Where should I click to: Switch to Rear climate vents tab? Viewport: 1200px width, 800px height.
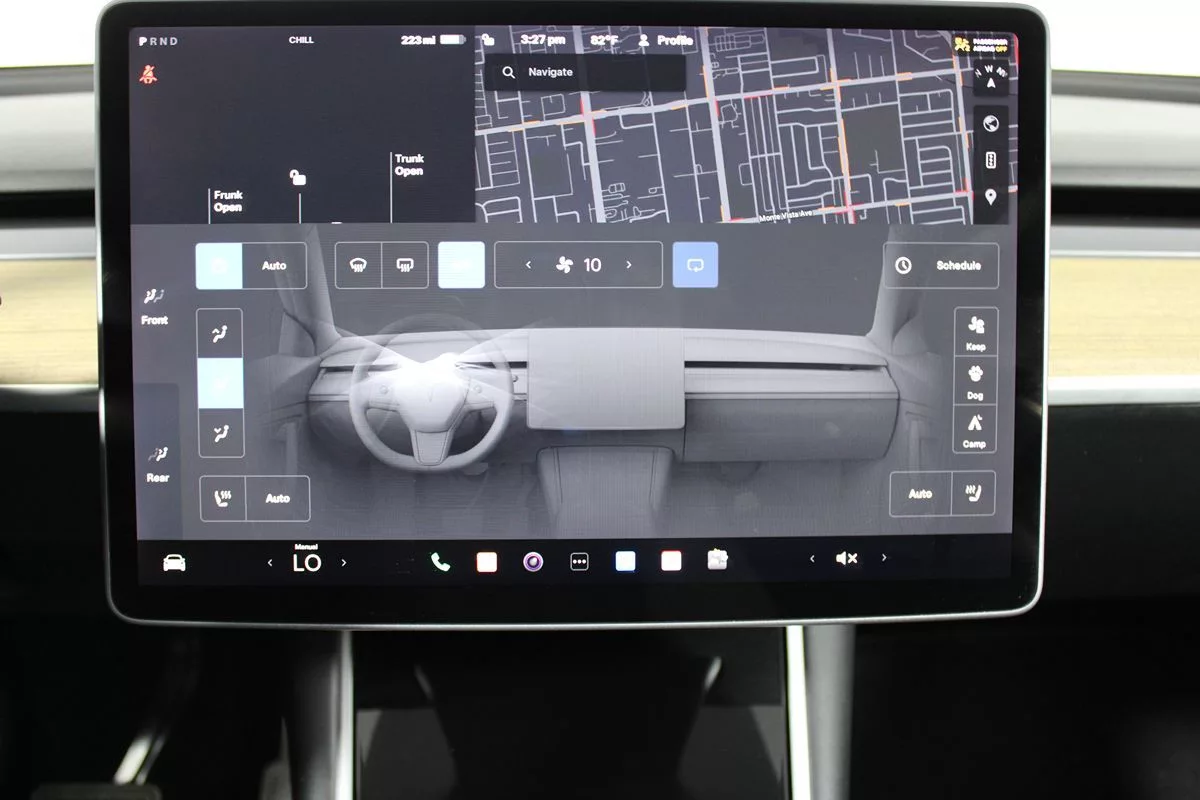pos(157,463)
